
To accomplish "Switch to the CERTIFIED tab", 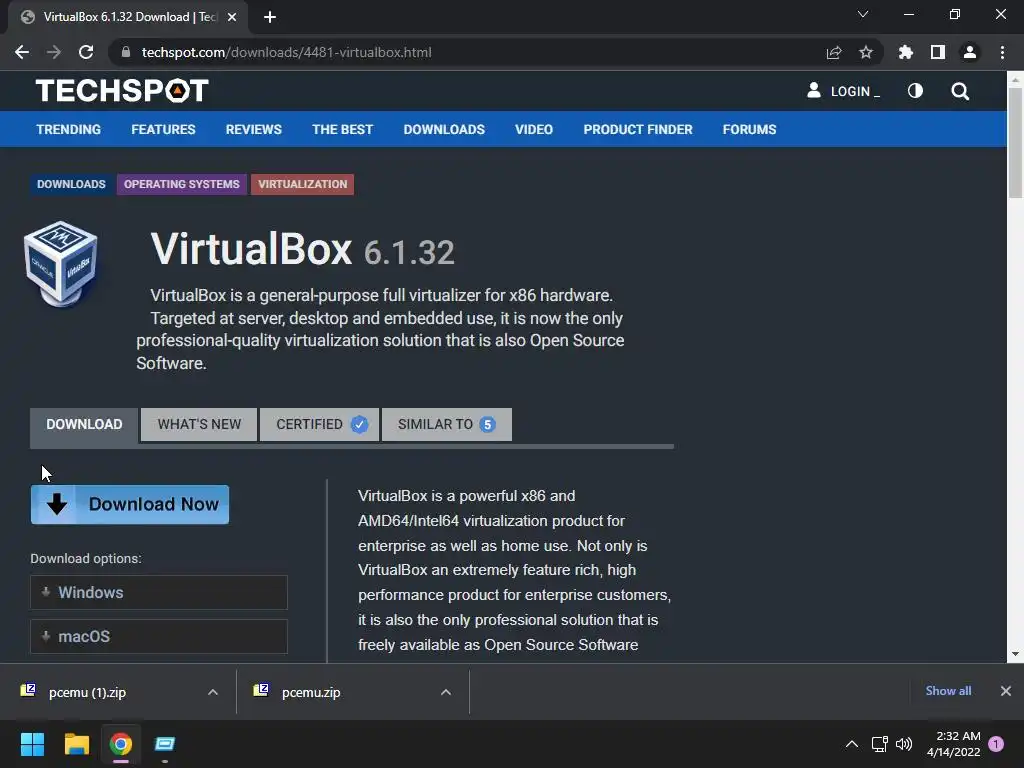I will pyautogui.click(x=319, y=424).
